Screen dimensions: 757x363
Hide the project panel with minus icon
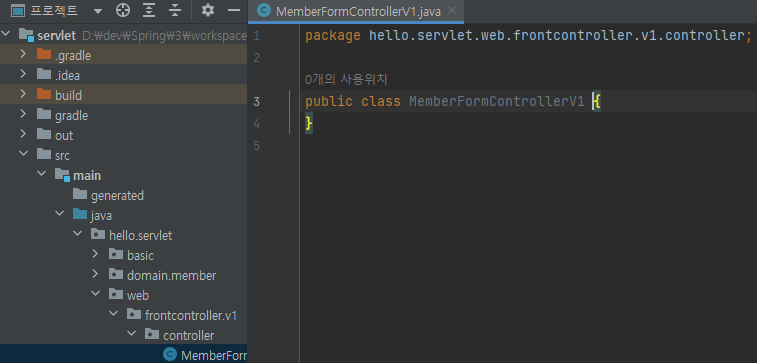(x=234, y=10)
